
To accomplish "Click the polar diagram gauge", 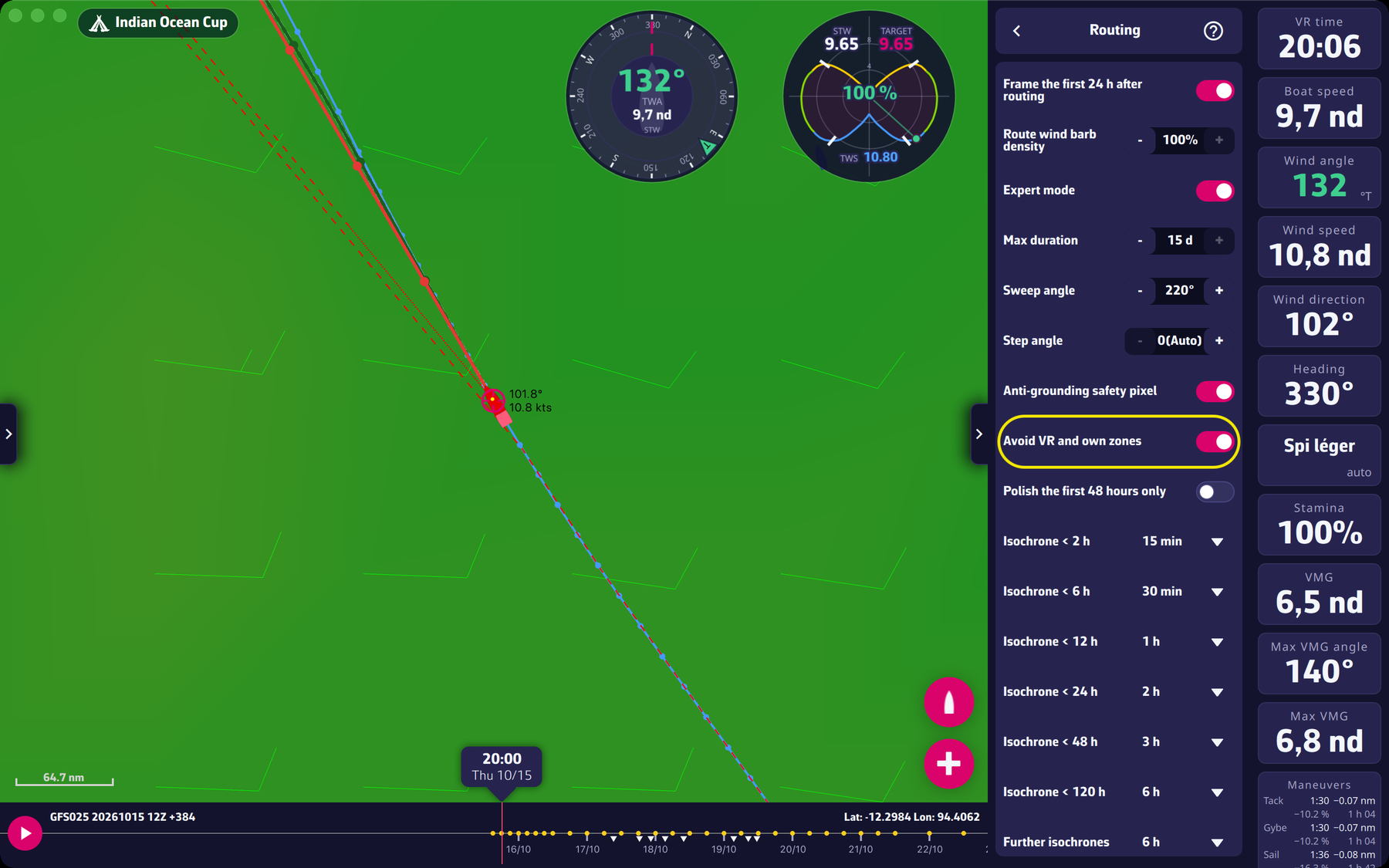I will click(869, 96).
